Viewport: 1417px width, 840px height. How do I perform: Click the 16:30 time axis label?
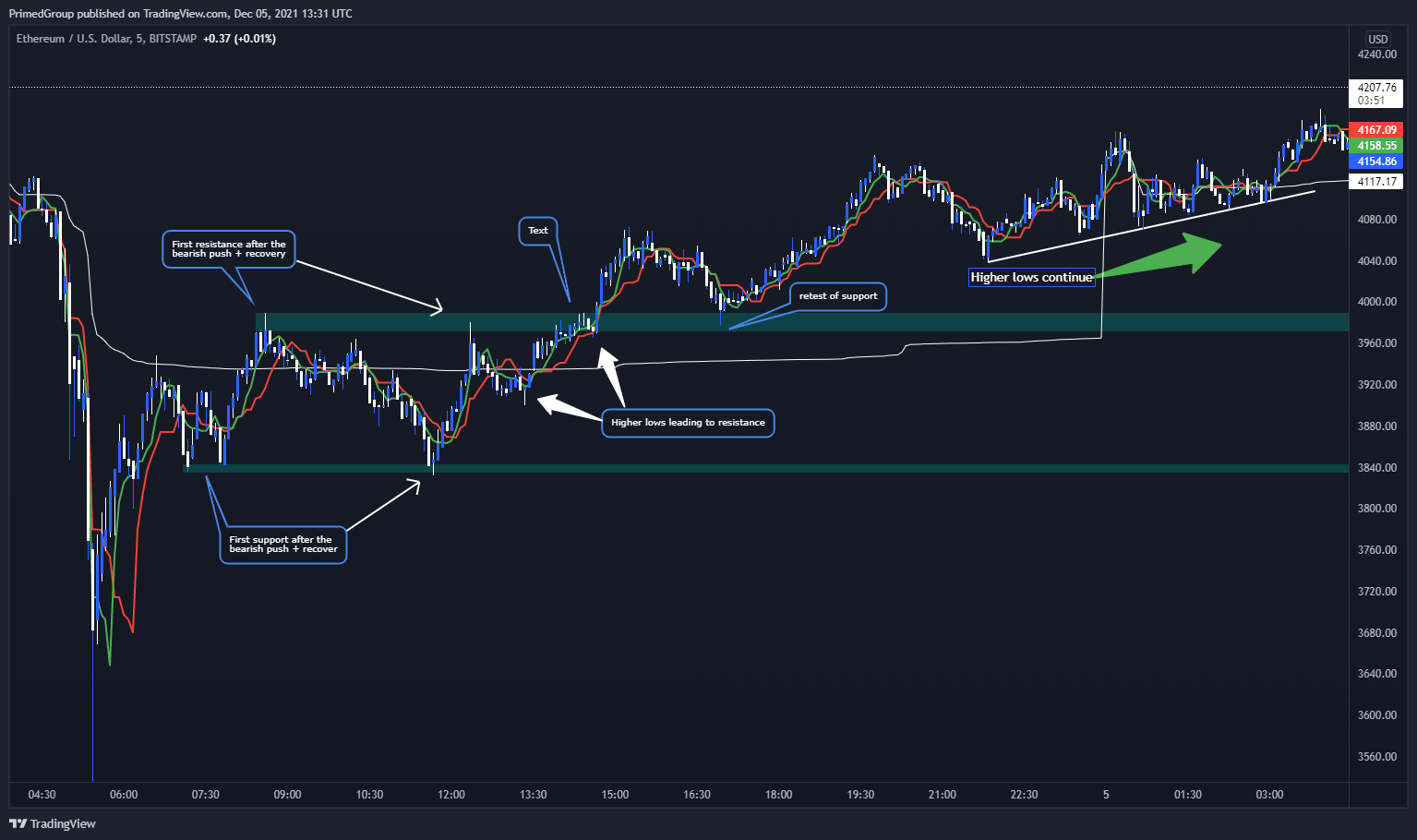(x=697, y=795)
